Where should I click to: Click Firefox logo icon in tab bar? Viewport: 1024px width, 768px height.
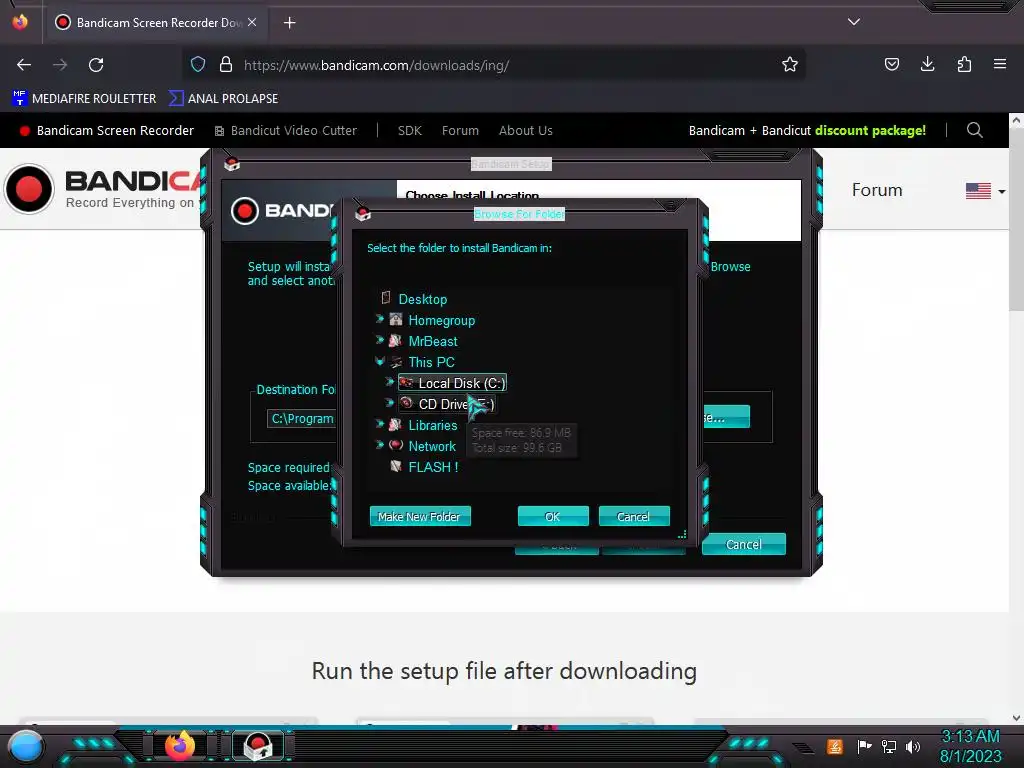20,22
